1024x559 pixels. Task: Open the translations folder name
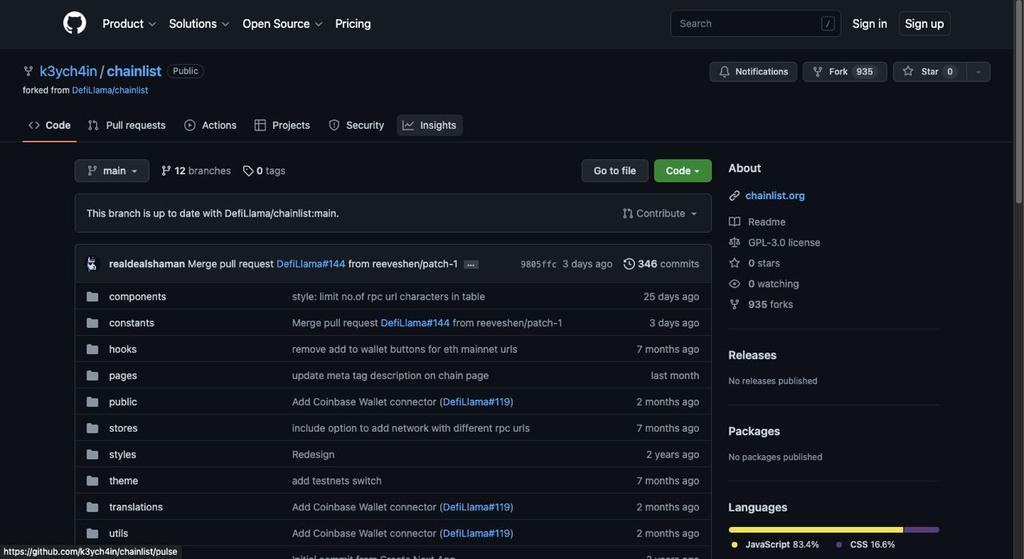(x=136, y=507)
